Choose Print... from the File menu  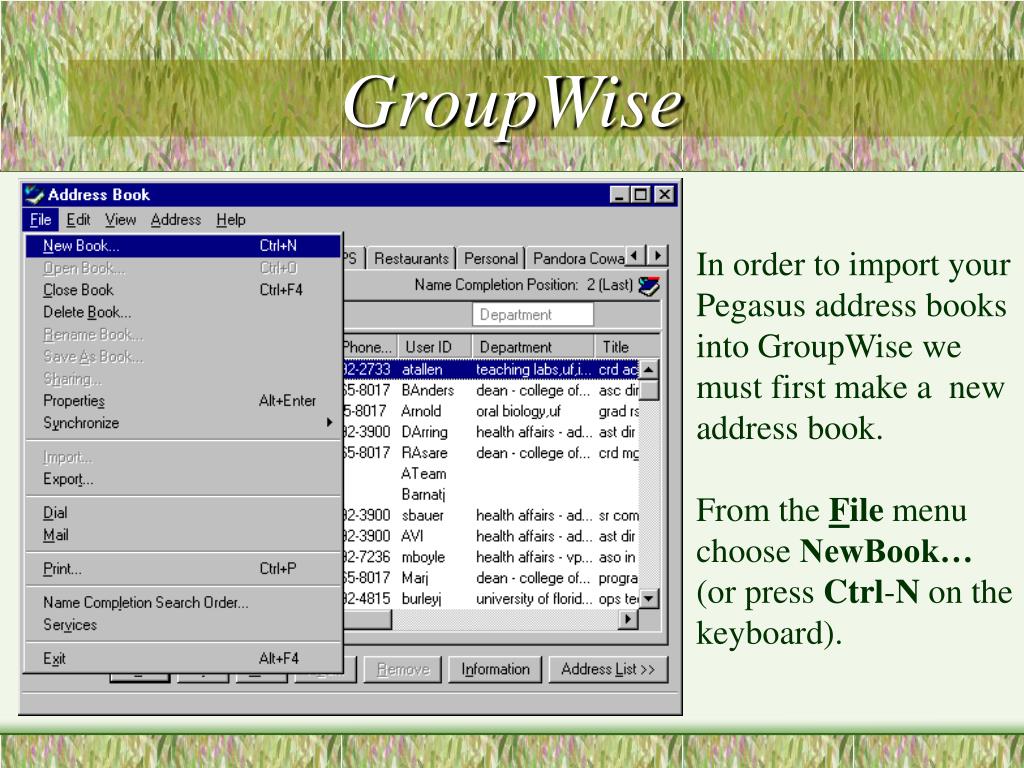[184, 569]
